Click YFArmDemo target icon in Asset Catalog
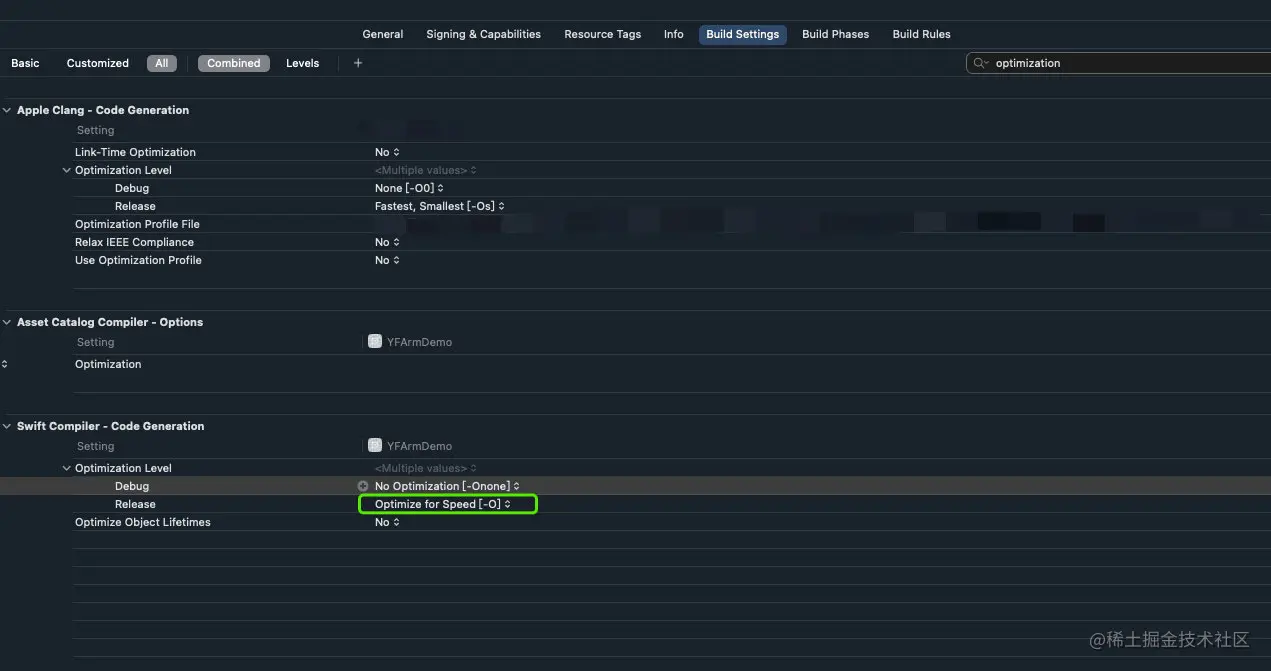 click(375, 342)
